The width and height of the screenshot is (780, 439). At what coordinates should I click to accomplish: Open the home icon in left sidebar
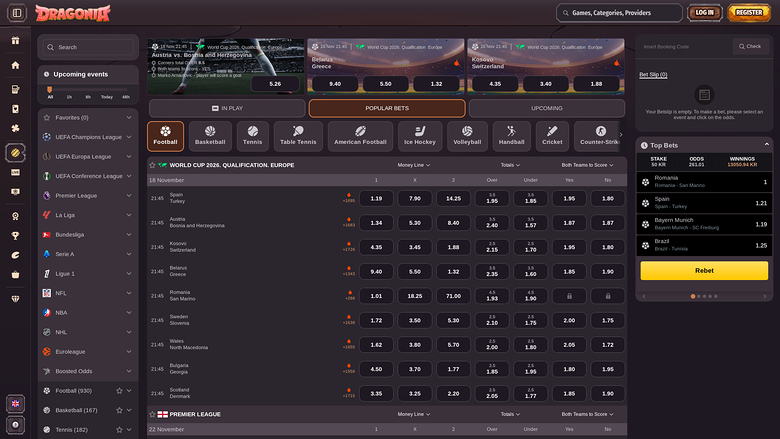point(15,65)
